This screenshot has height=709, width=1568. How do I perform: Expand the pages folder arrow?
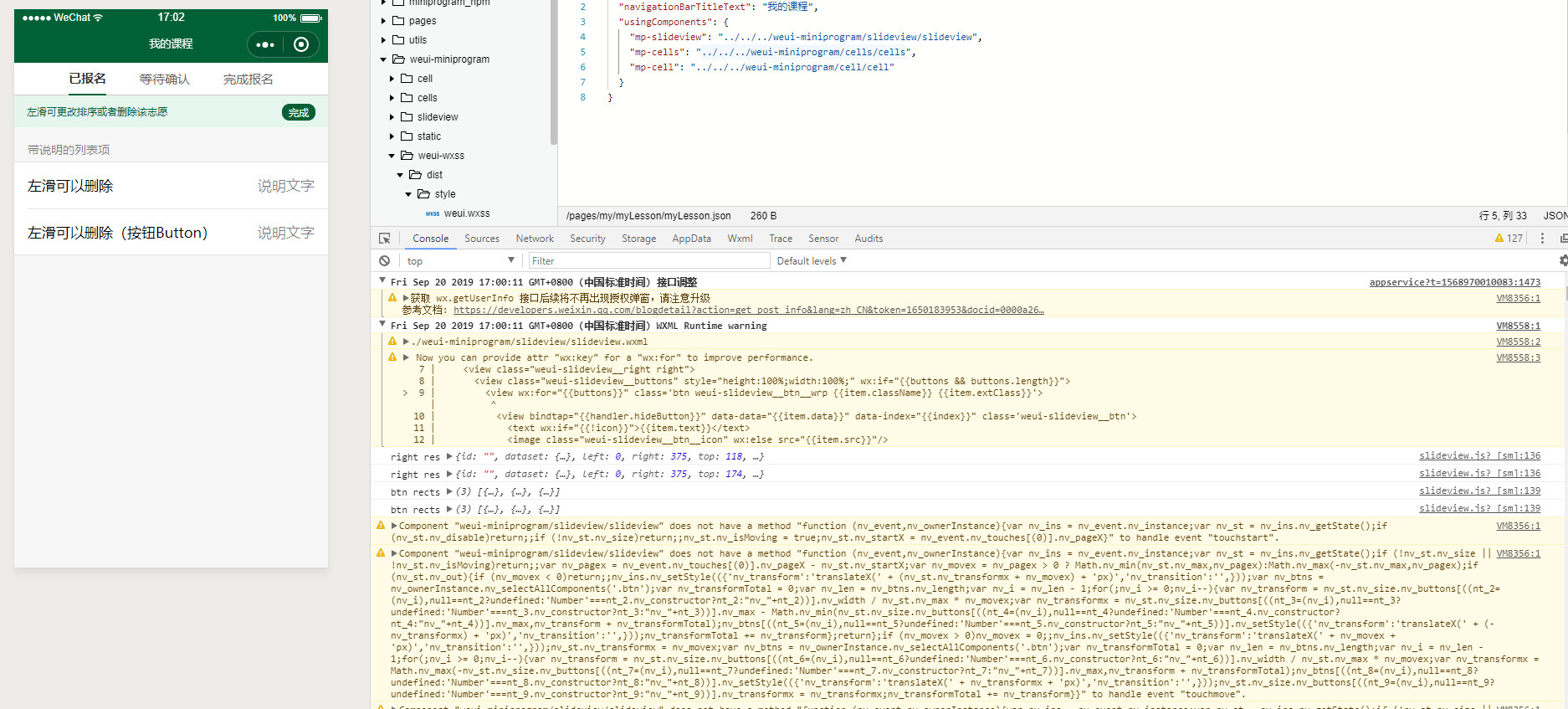(384, 21)
